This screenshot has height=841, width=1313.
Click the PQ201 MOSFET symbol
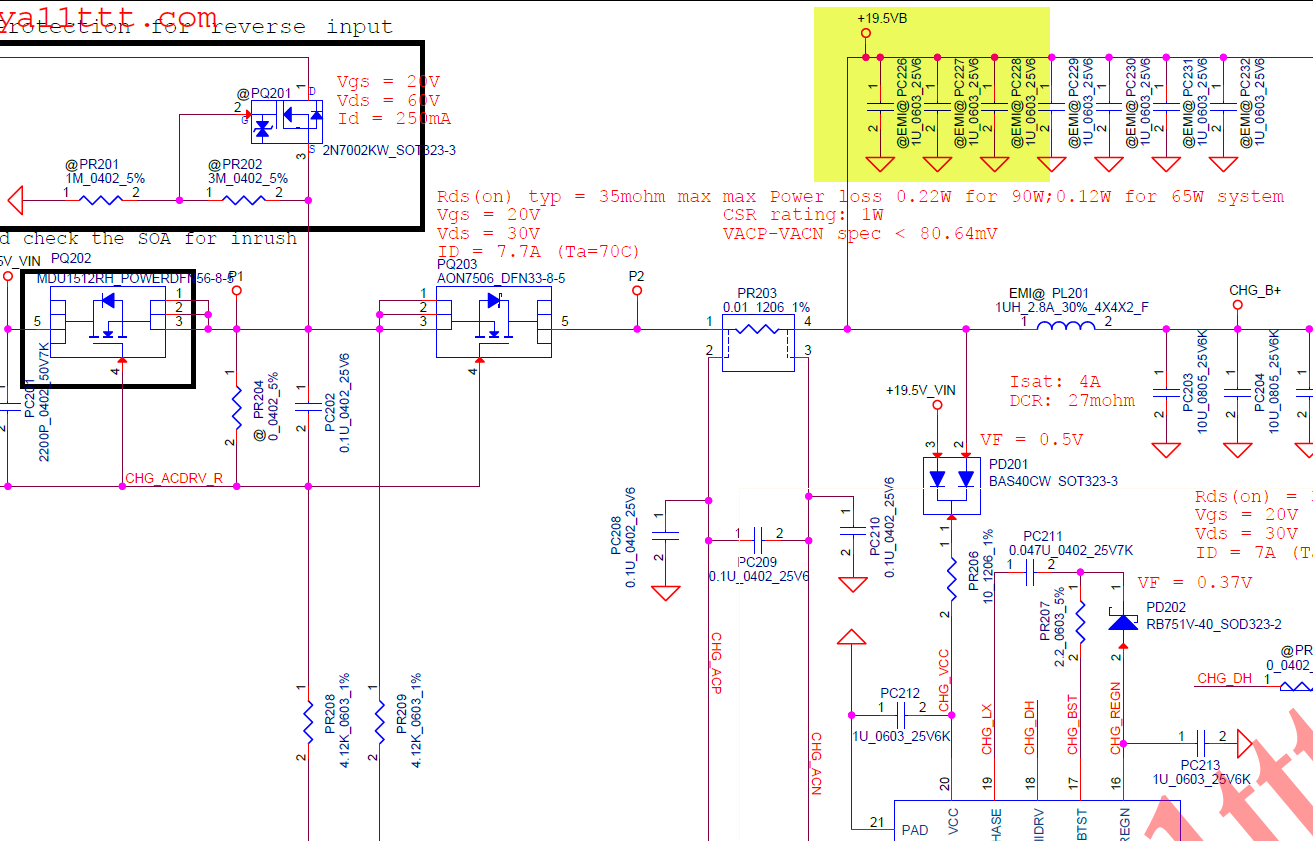[288, 123]
